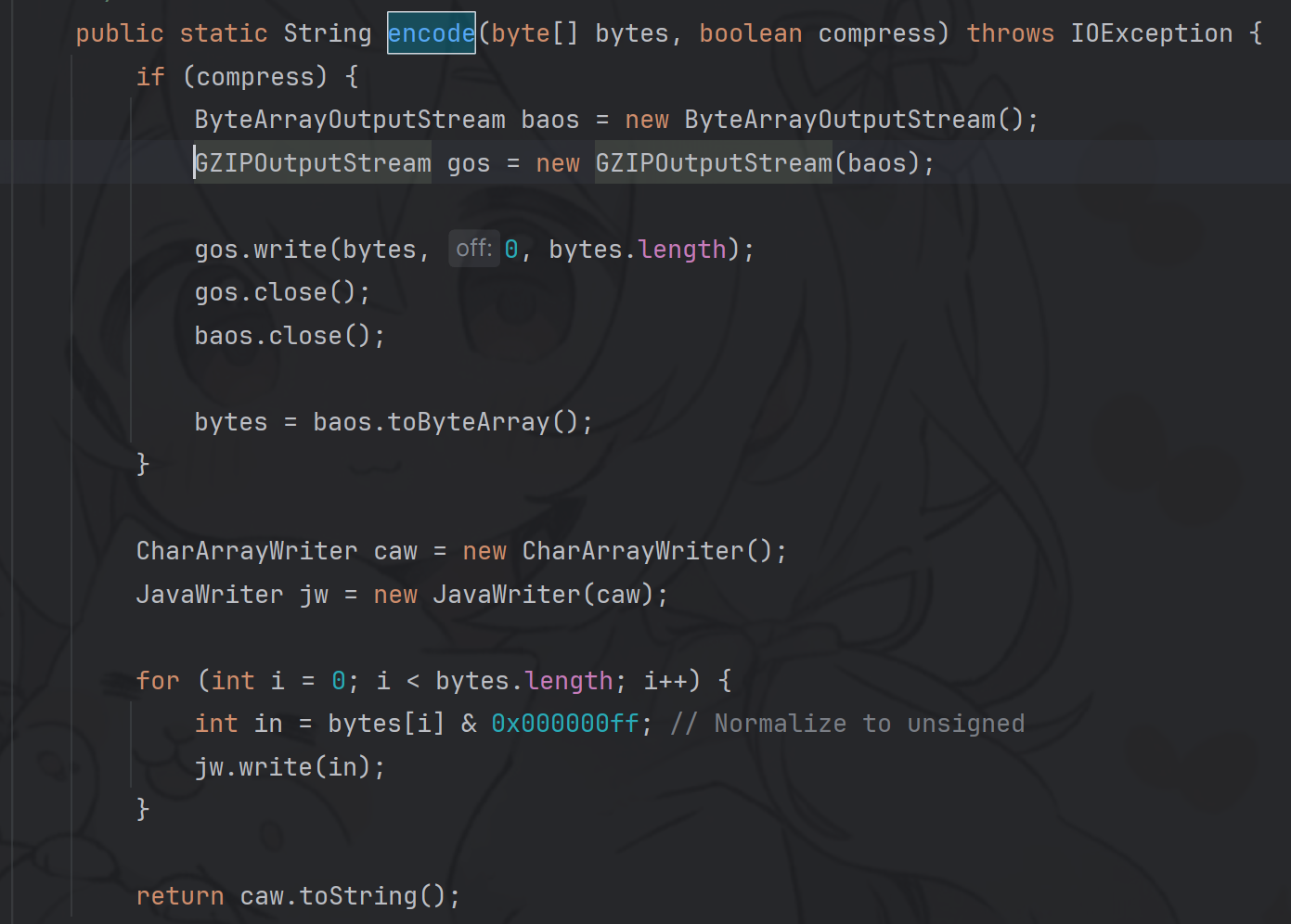
Task: Click the ByteArrayOutputStream() constructor call
Action: 839,120
